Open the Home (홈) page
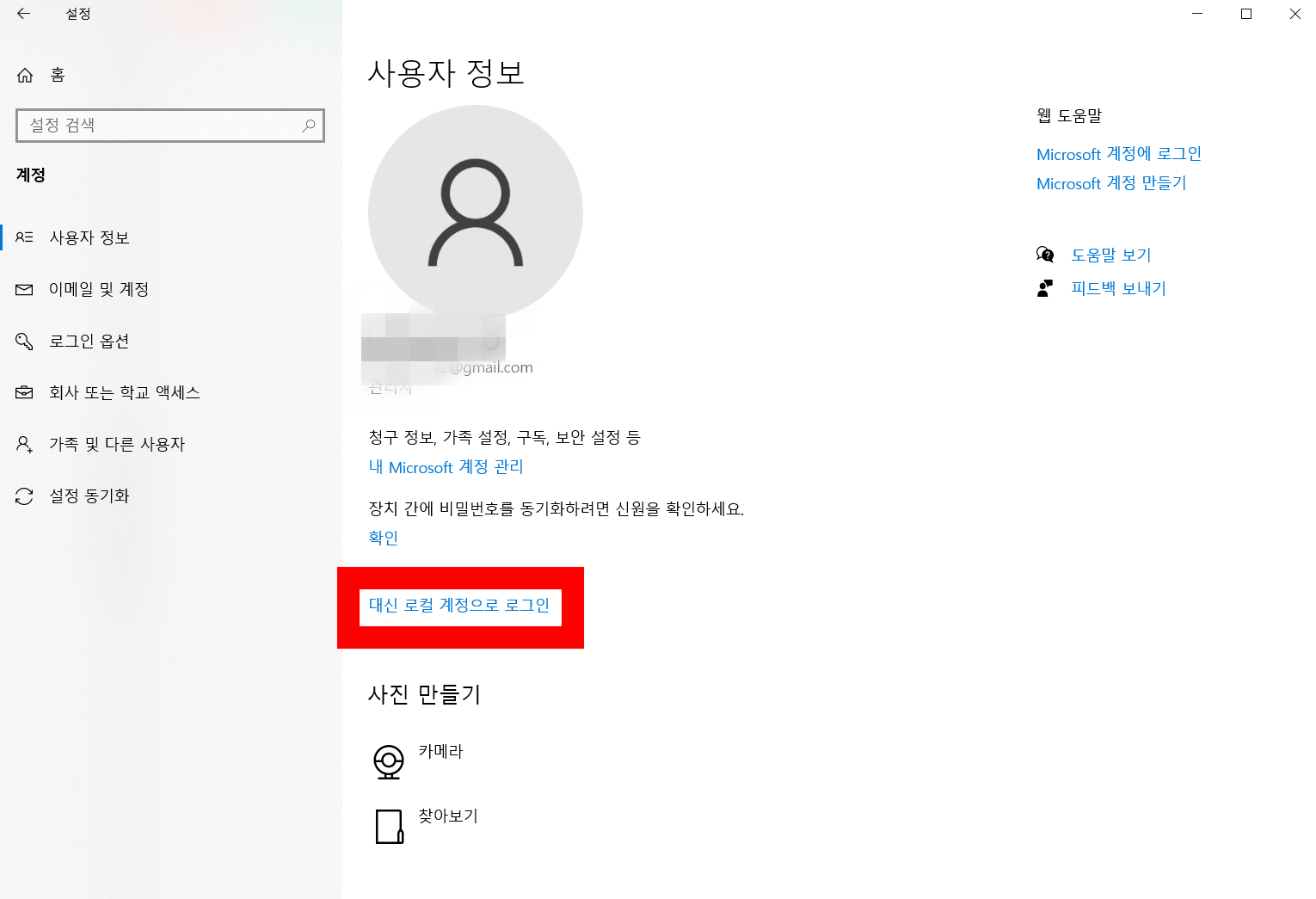The width and height of the screenshot is (1316, 899). click(x=41, y=75)
